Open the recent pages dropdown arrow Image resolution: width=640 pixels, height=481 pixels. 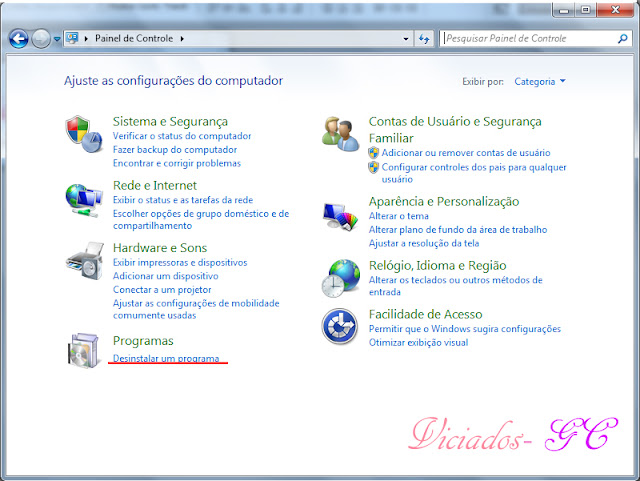[x=57, y=39]
